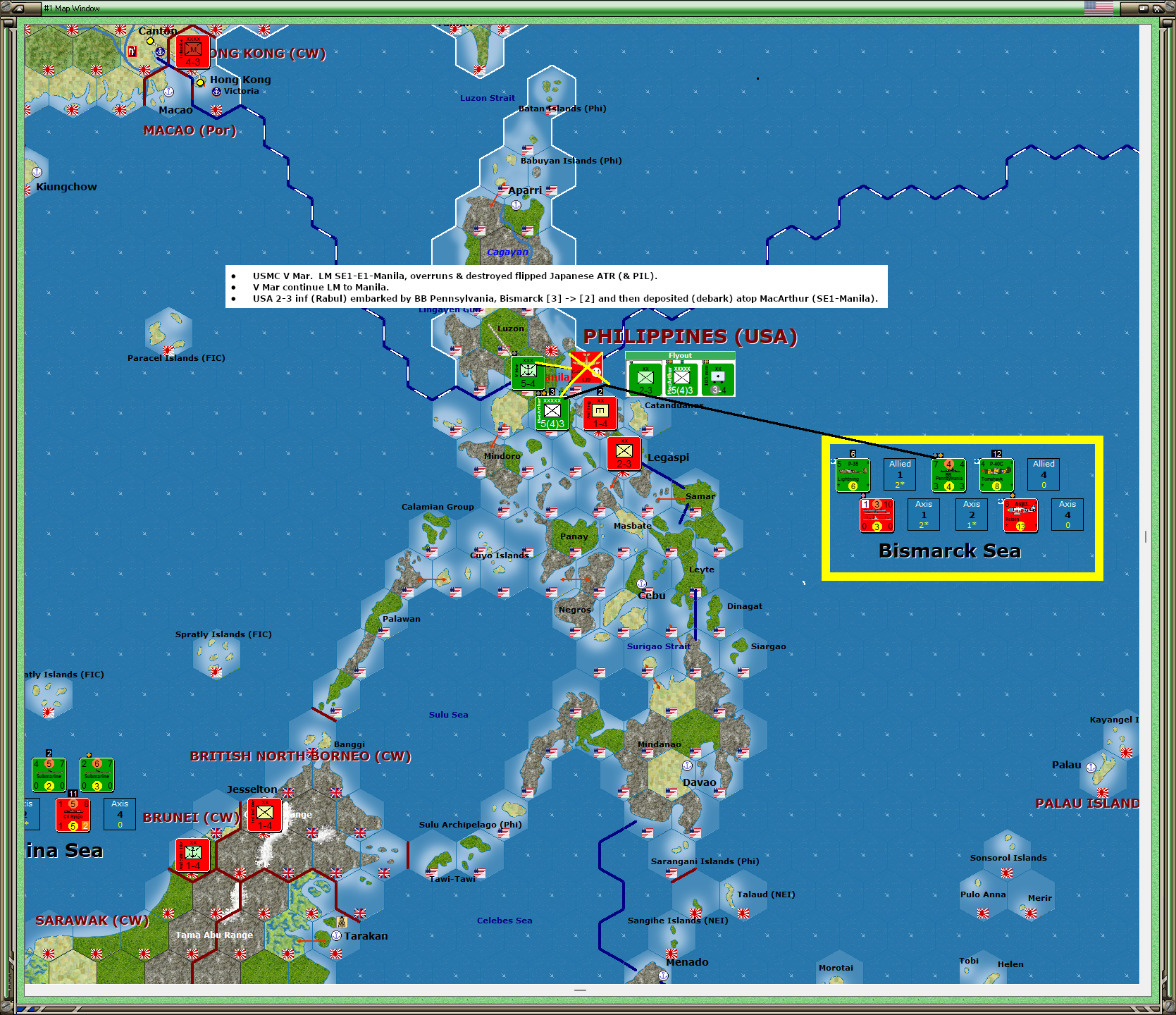The height and width of the screenshot is (1015, 1176).
Task: Click the Allied 4 sea box in Bismarck Sea
Action: [x=1044, y=474]
